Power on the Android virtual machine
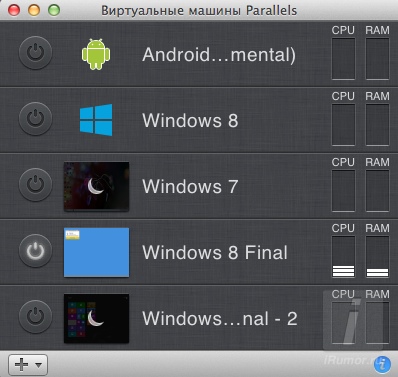The height and width of the screenshot is (377, 398). (x=35, y=53)
